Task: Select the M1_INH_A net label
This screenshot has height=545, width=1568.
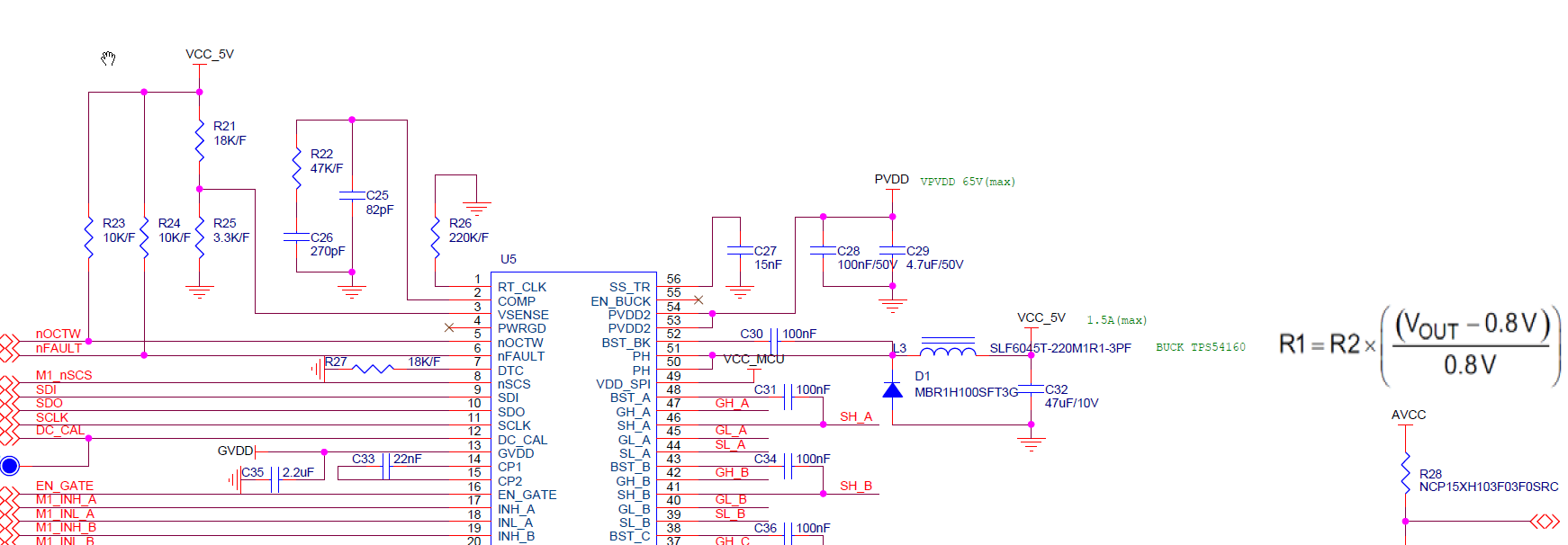Action: pos(66,499)
